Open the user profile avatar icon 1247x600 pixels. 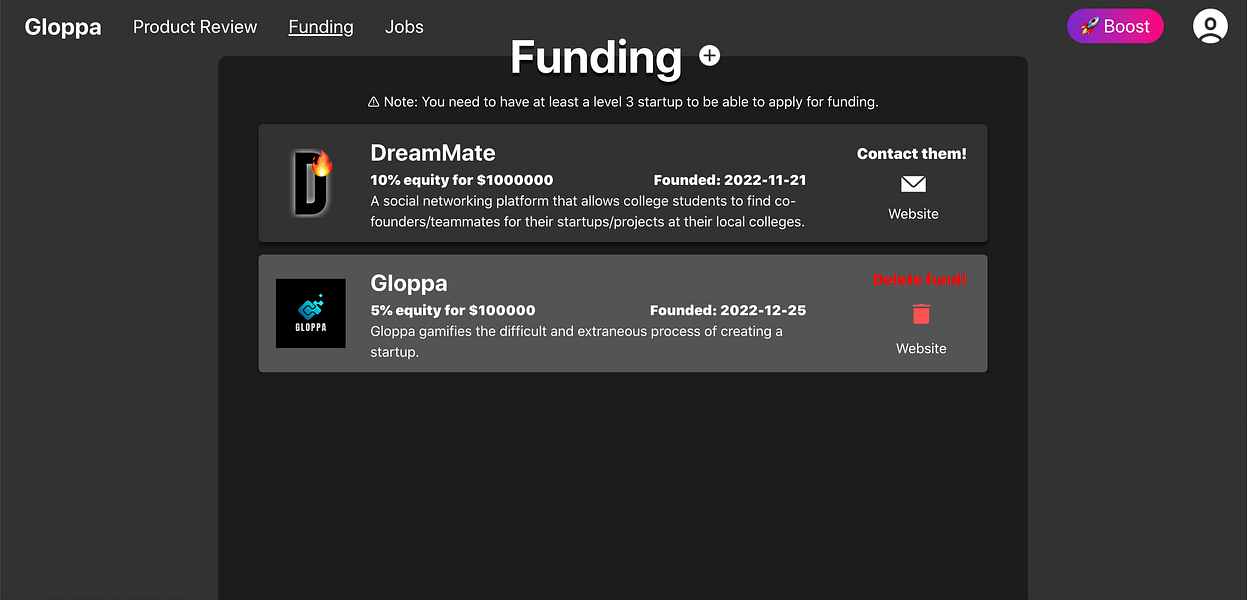[x=1210, y=26]
